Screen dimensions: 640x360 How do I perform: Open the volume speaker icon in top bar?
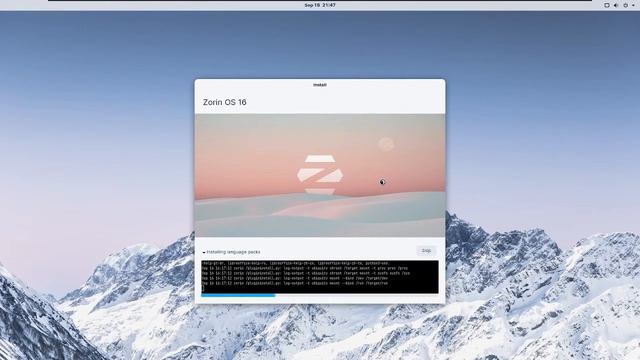click(616, 5)
